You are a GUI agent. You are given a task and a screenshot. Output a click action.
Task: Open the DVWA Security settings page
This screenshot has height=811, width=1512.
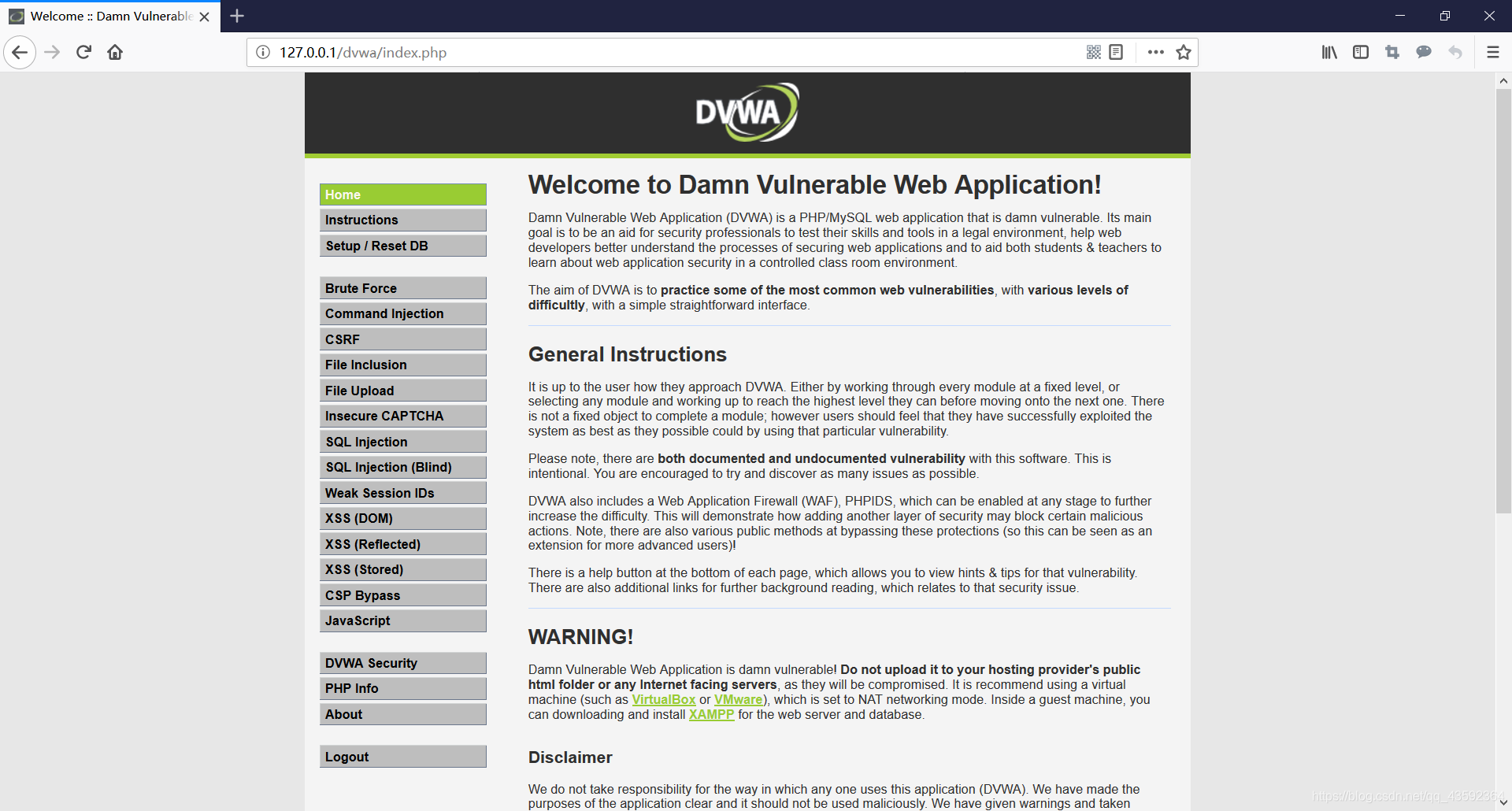click(403, 663)
